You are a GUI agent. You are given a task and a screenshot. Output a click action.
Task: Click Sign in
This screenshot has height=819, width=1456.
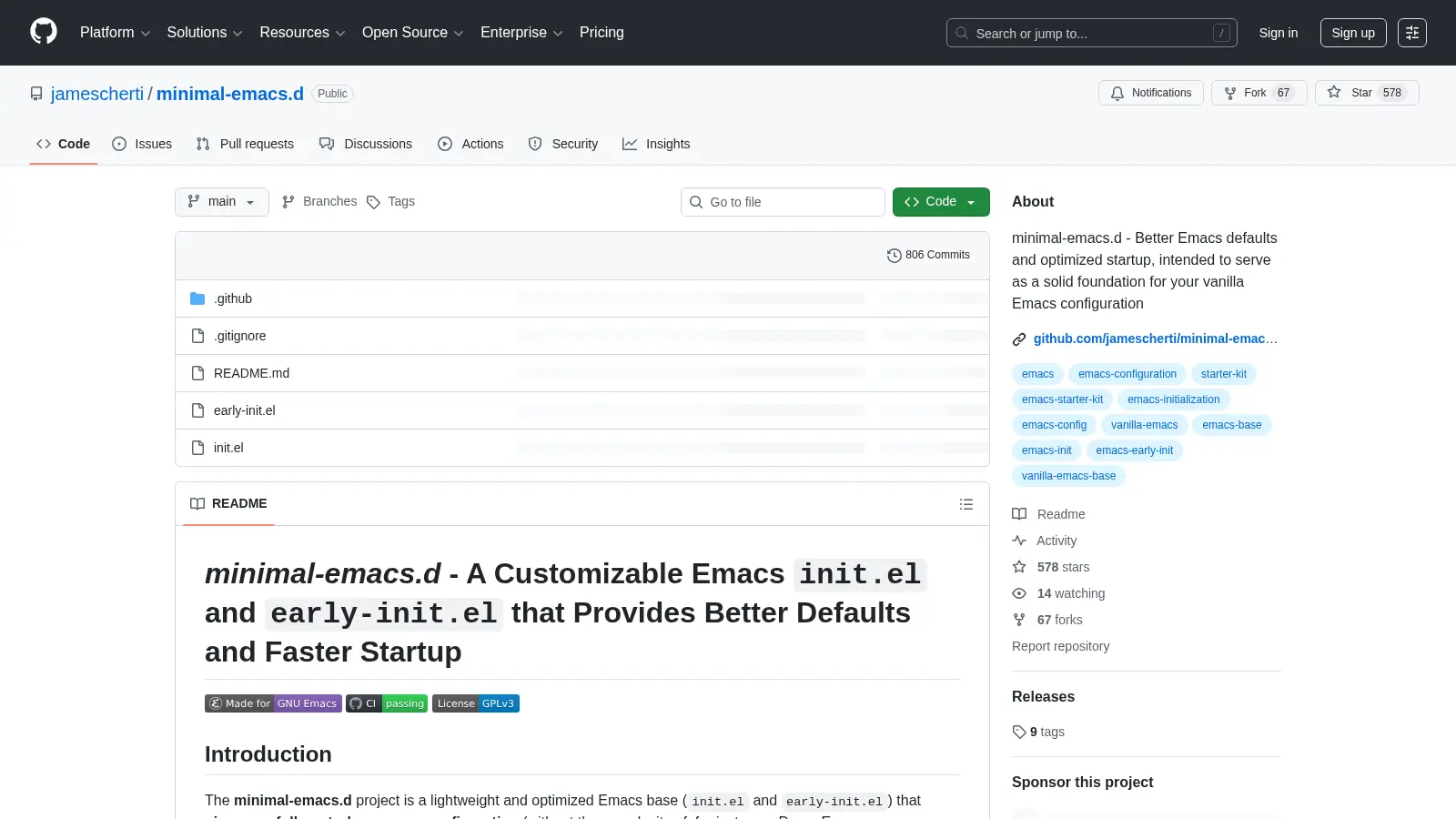tap(1279, 33)
